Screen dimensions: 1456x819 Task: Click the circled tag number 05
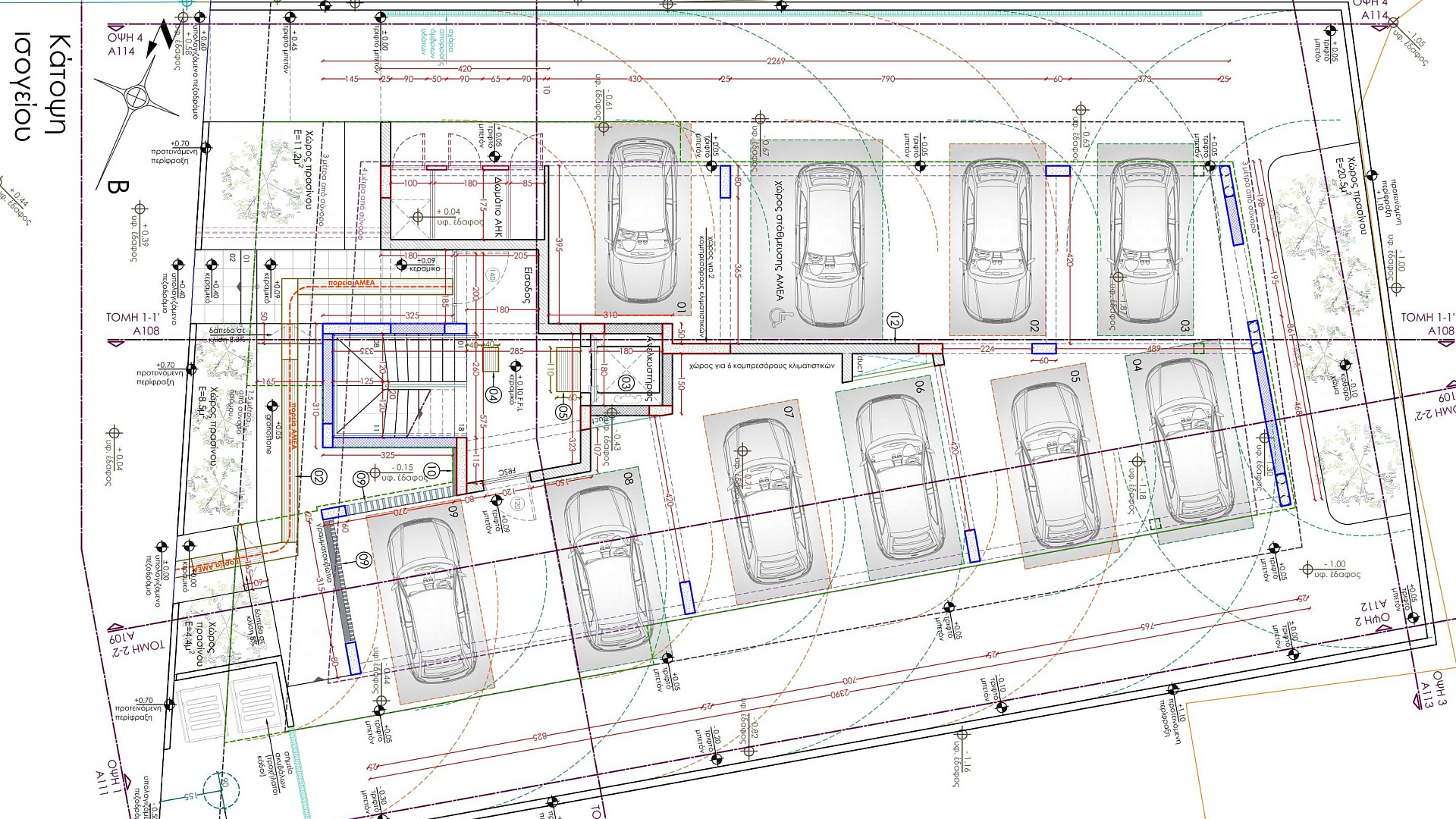coord(563,412)
